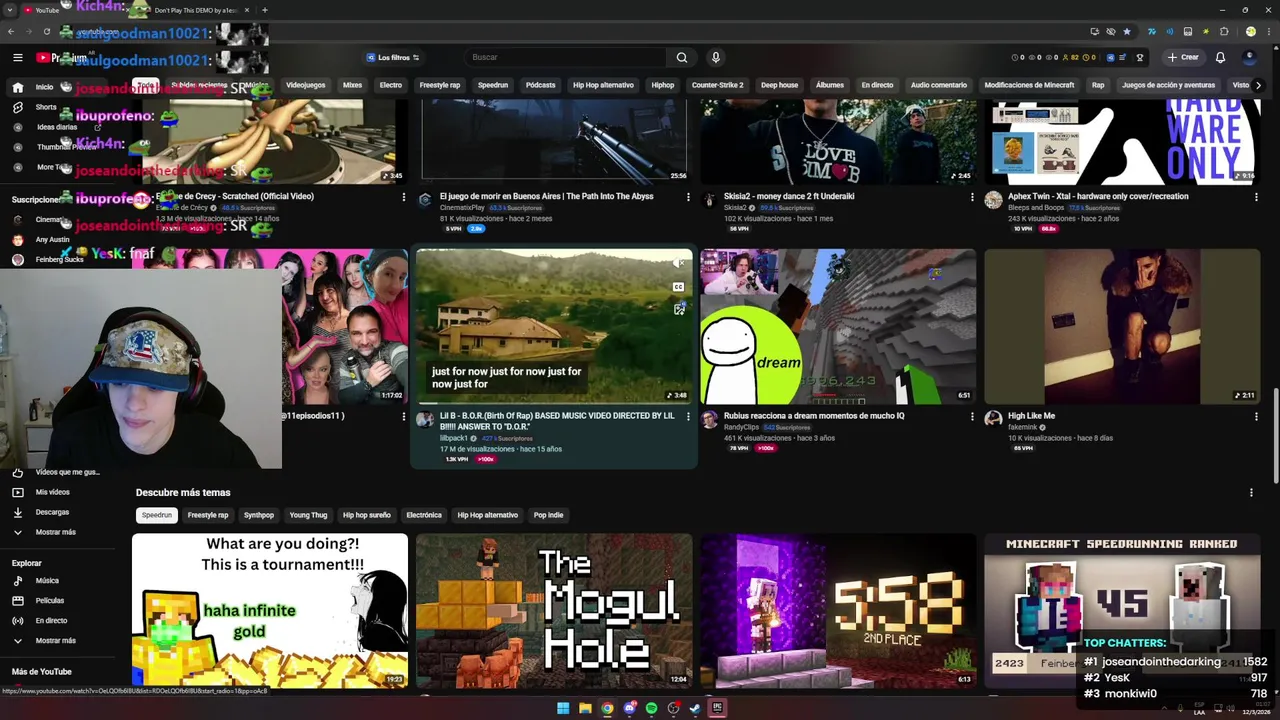This screenshot has width=1280, height=720.
Task: Unmute the Lil B video preview
Action: (679, 264)
